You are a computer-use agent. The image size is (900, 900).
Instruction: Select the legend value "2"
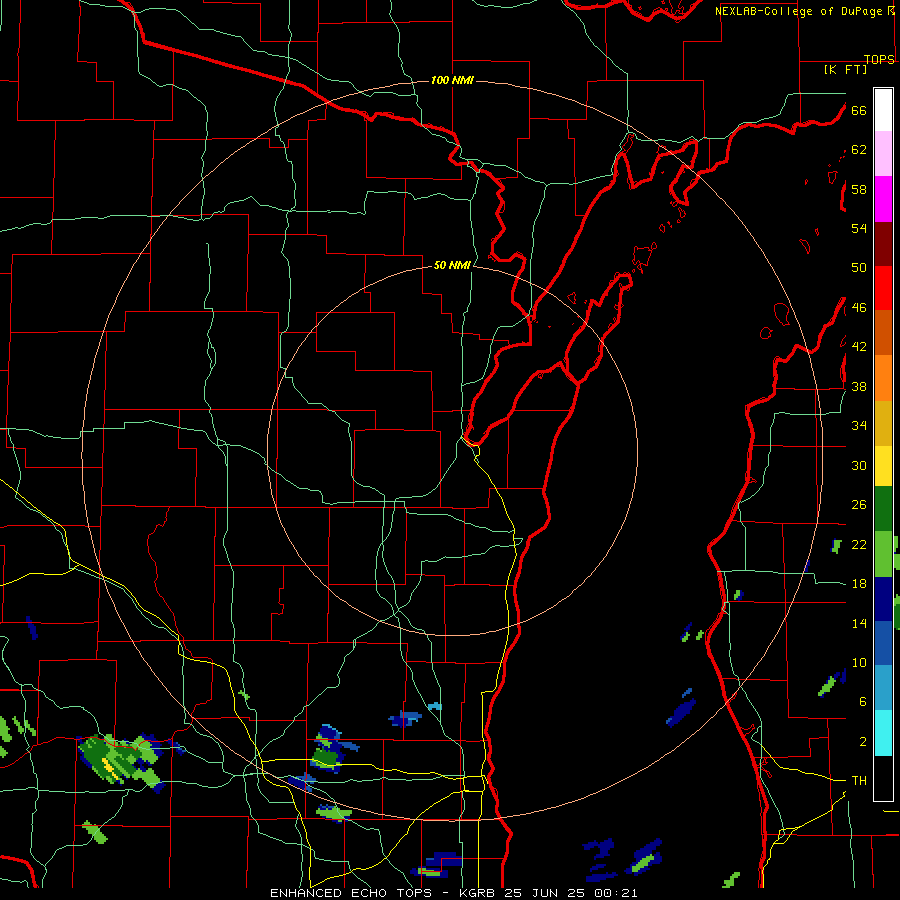point(862,742)
